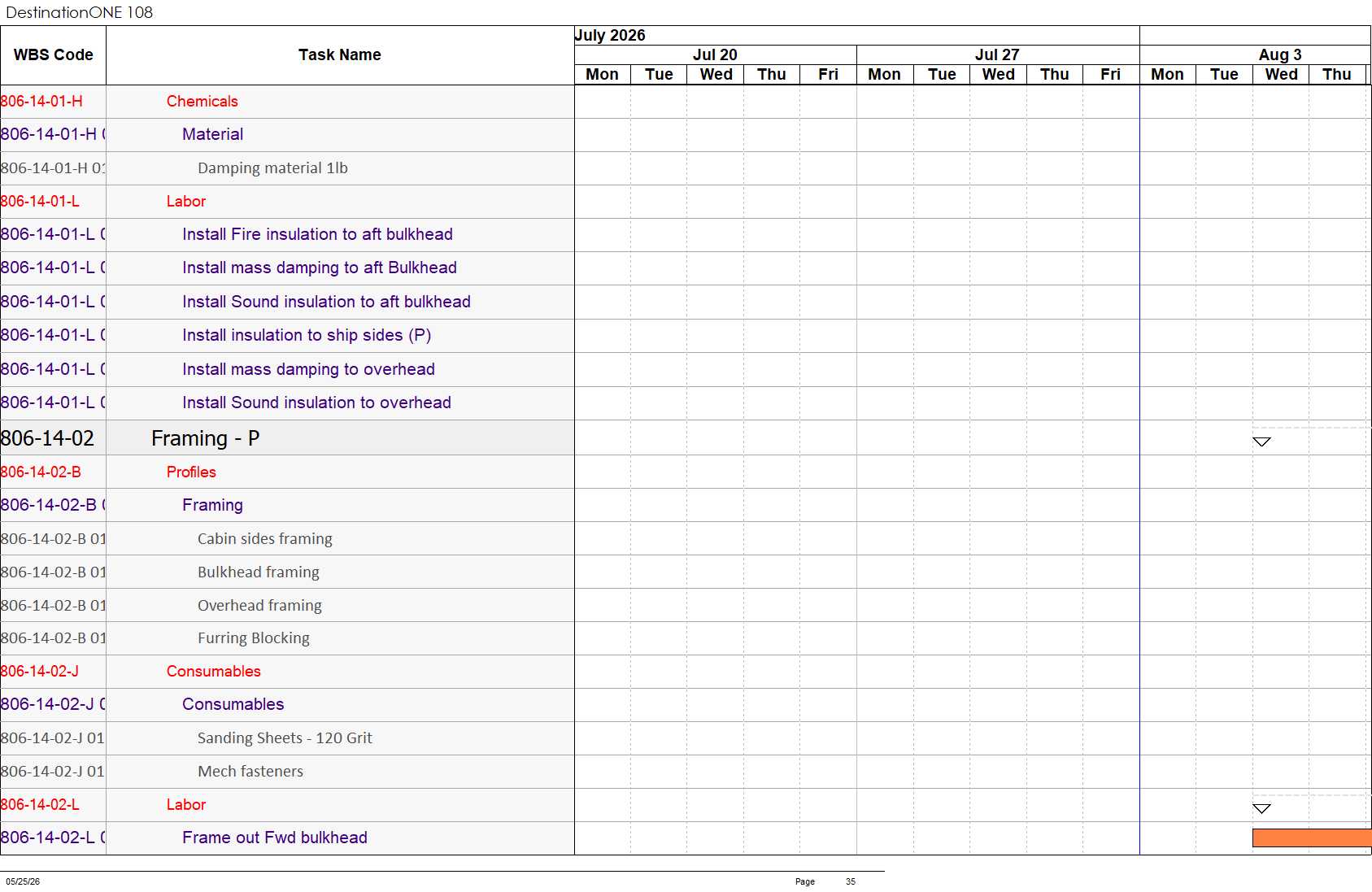Select the Chemicals task row
The height and width of the screenshot is (892, 1372).
287,102
